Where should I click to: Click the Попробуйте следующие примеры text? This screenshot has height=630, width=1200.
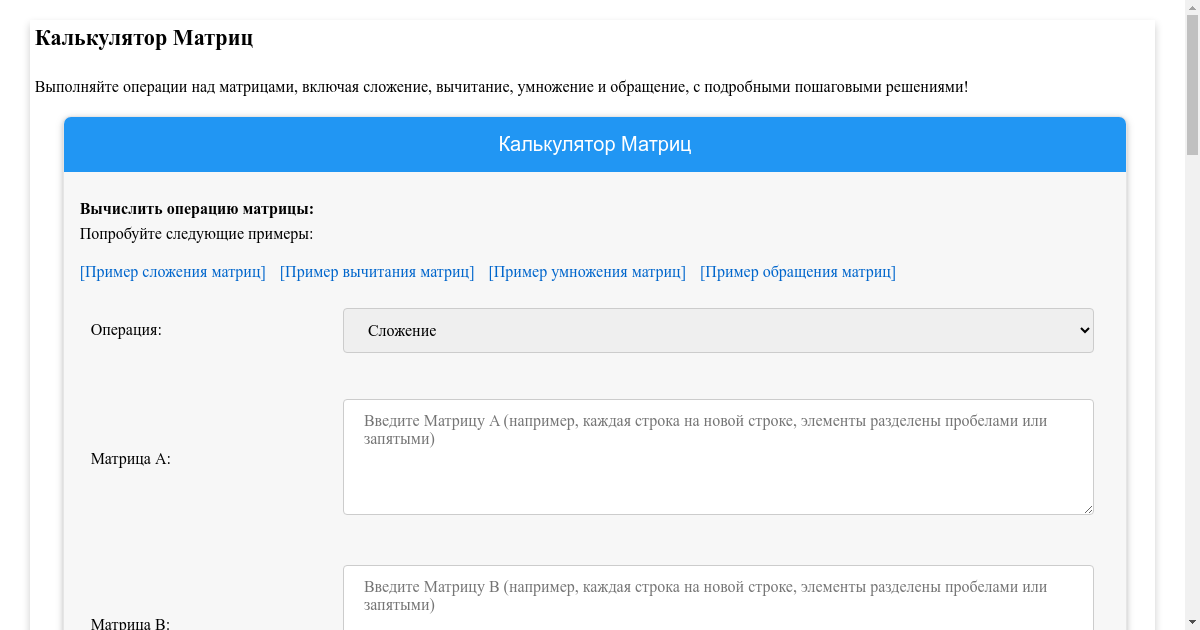[x=196, y=234]
